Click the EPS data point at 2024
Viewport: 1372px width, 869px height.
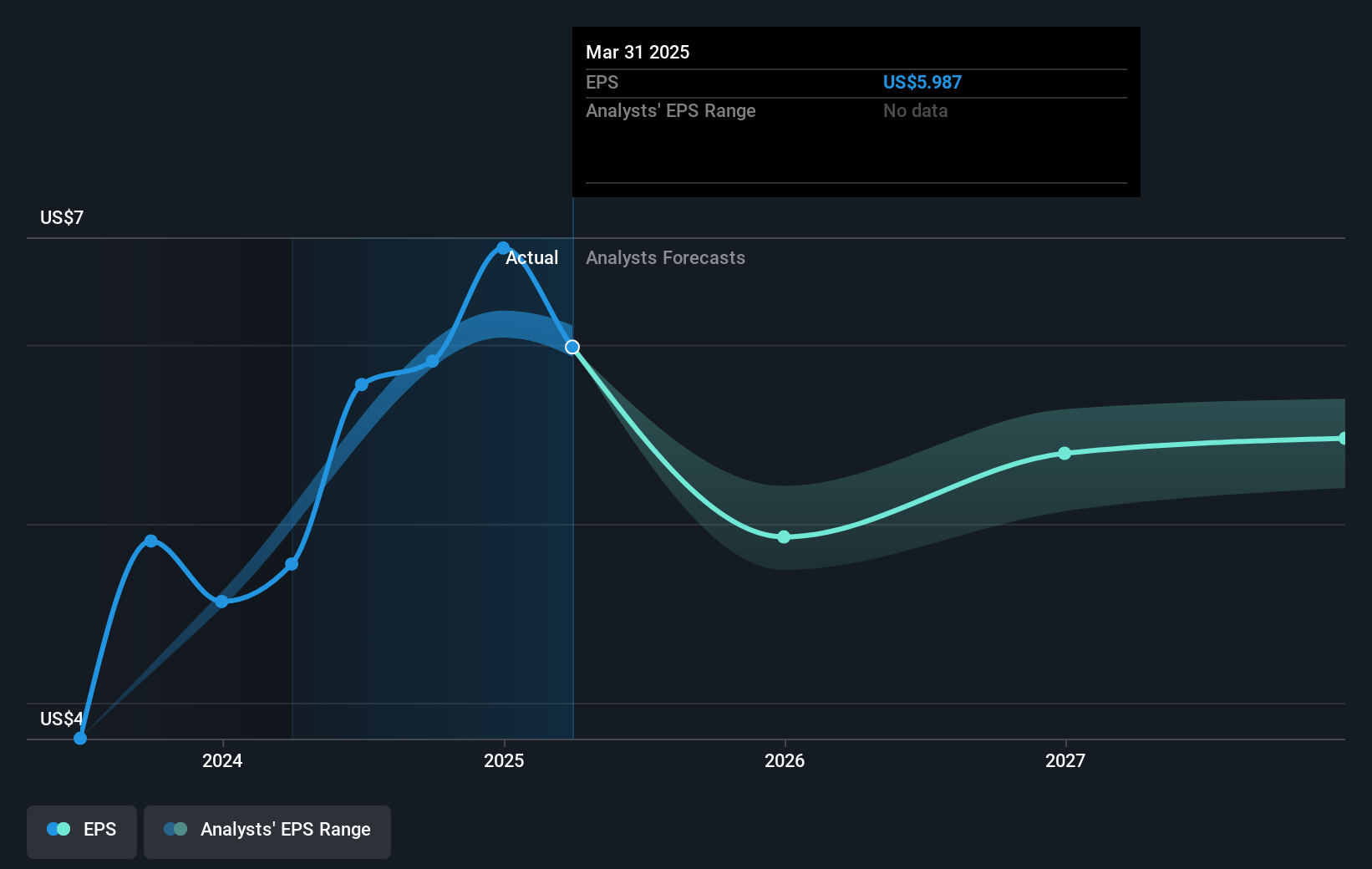221,602
